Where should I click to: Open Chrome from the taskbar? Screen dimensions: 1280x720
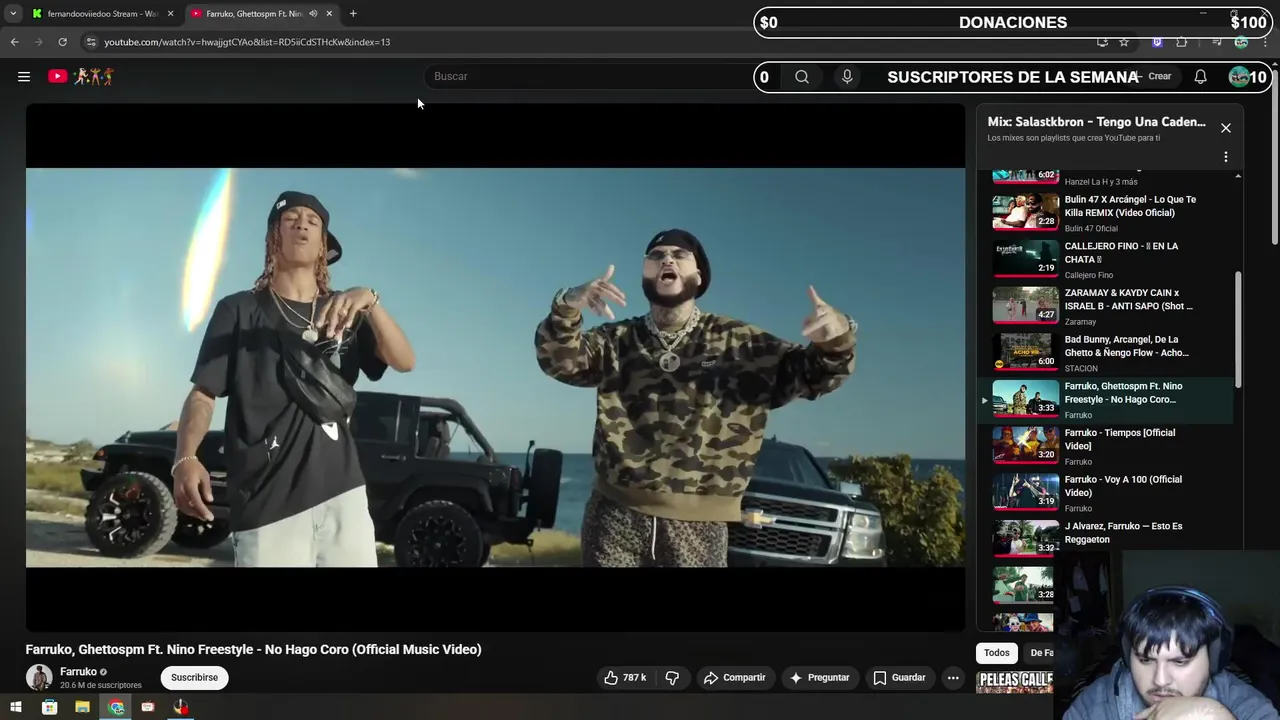point(116,707)
